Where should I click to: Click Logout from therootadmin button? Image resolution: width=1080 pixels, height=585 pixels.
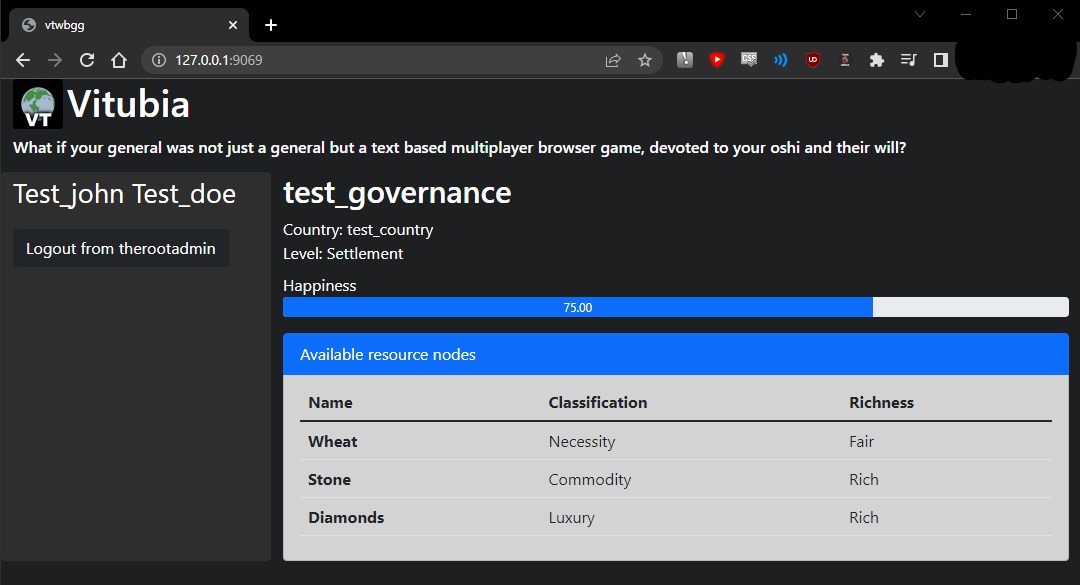121,248
